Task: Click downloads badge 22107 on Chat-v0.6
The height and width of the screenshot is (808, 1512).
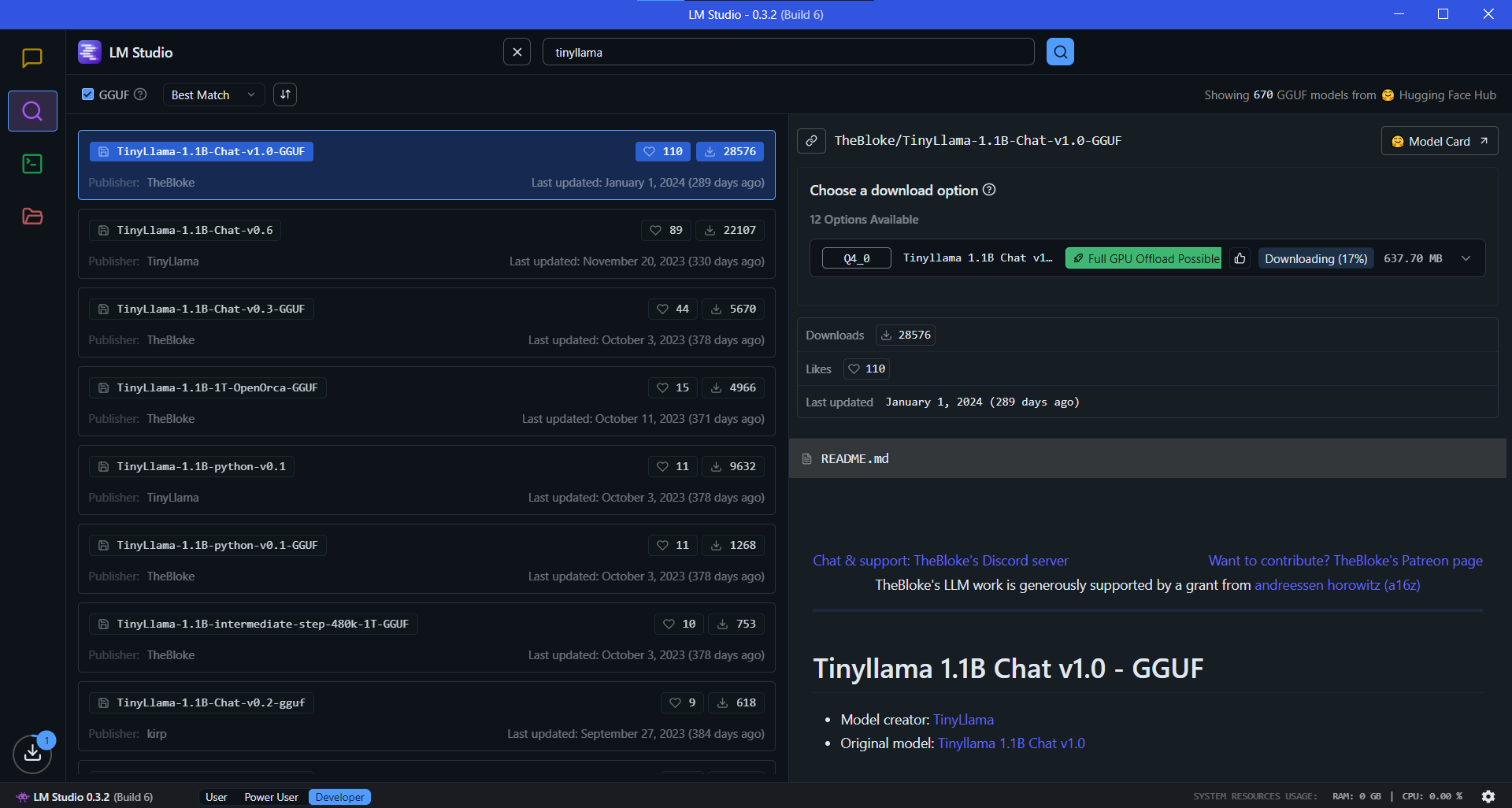Action: (x=730, y=230)
